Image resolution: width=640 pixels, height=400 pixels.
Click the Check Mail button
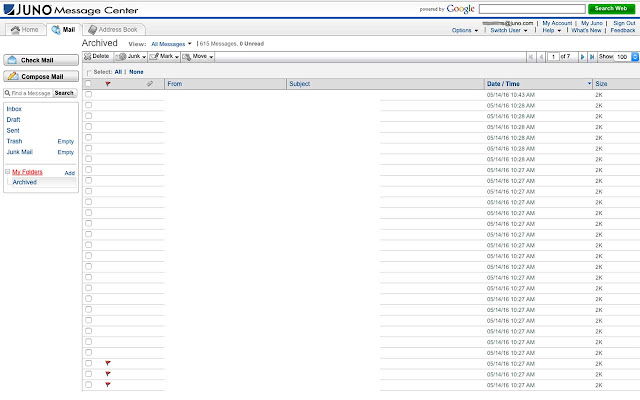[x=41, y=60]
